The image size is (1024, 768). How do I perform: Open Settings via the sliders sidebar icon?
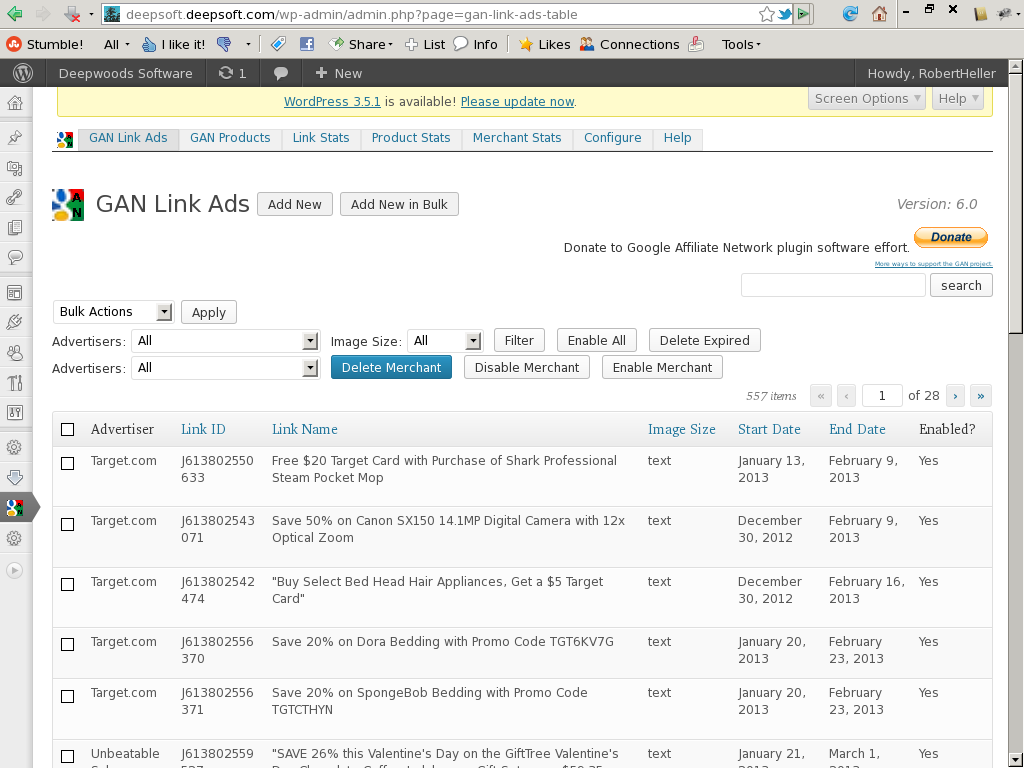pos(14,412)
